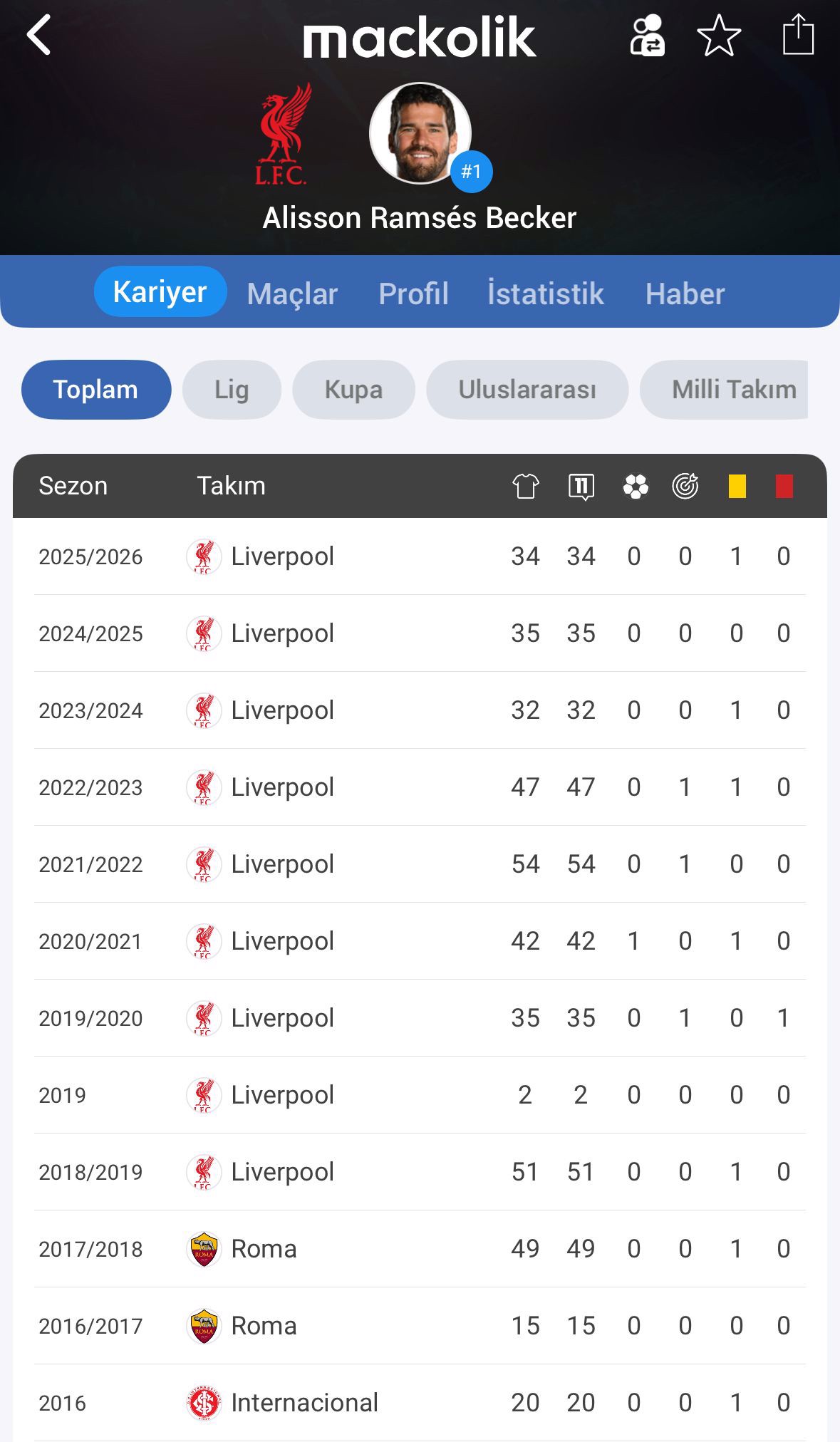Switch to the Maçlar tab
Screen dimensions: 840x1442
coord(292,294)
